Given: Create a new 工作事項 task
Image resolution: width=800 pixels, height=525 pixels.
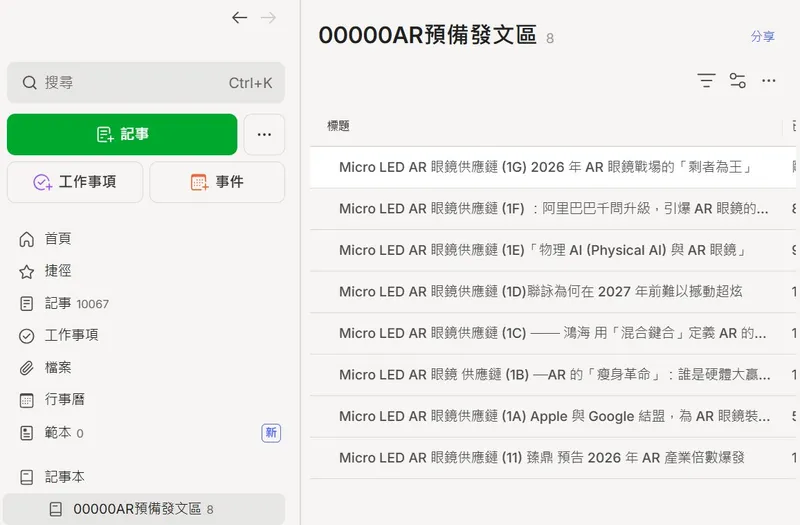Looking at the screenshot, I should click(75, 182).
